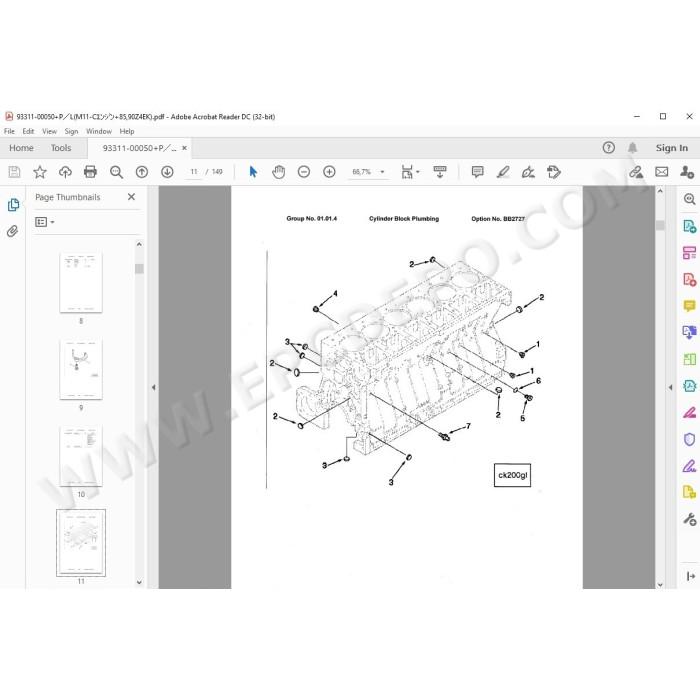The height and width of the screenshot is (700, 700).
Task: Click thumbnail panel scroll down arrow
Action: [139, 582]
